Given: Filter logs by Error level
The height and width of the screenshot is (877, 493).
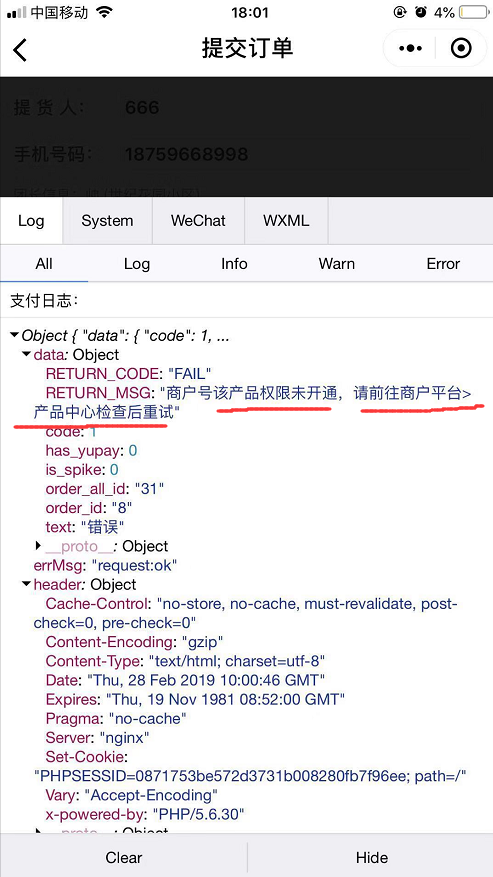Looking at the screenshot, I should [x=443, y=263].
